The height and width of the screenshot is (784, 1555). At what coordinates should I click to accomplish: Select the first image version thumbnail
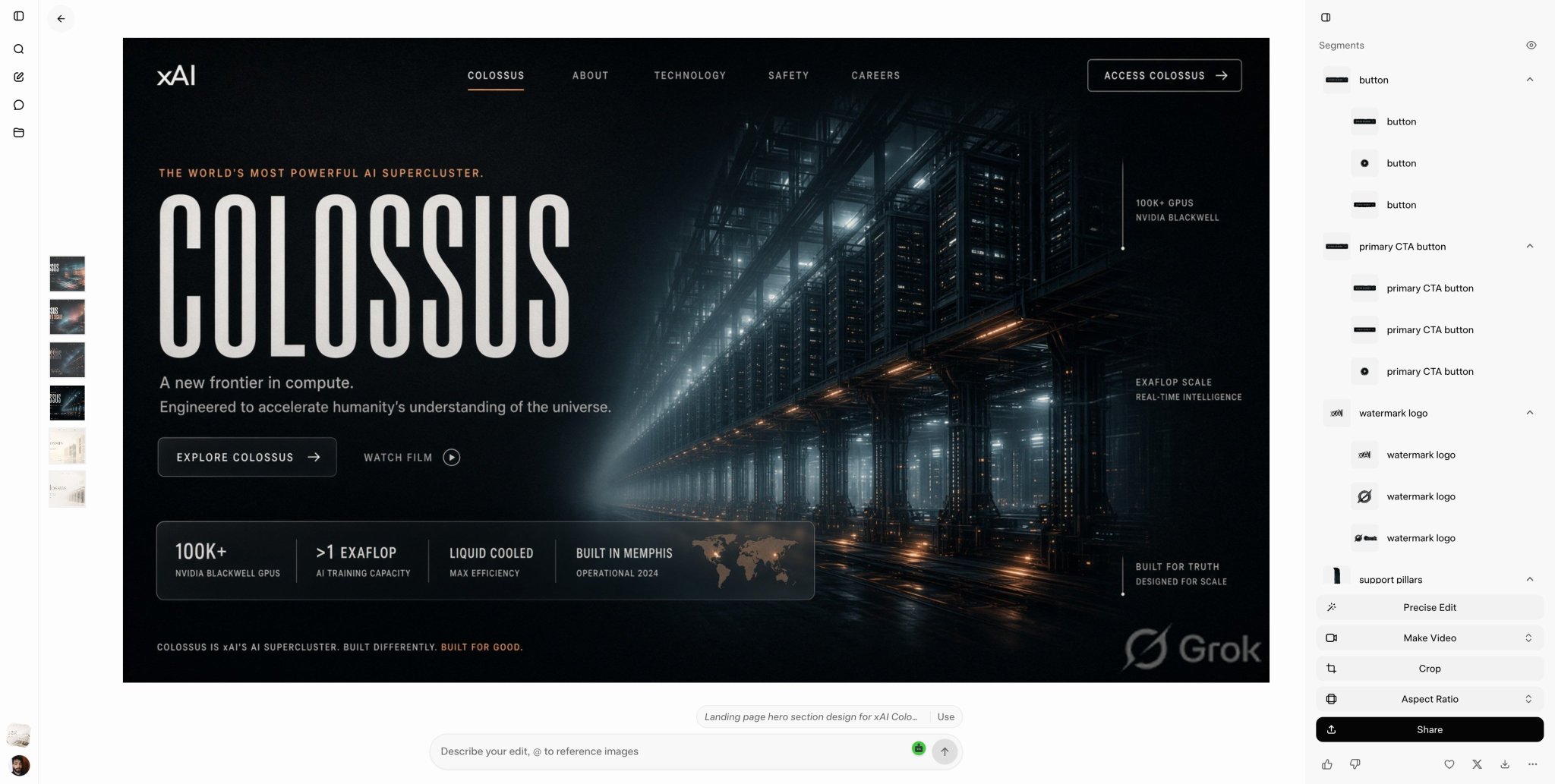(x=67, y=274)
